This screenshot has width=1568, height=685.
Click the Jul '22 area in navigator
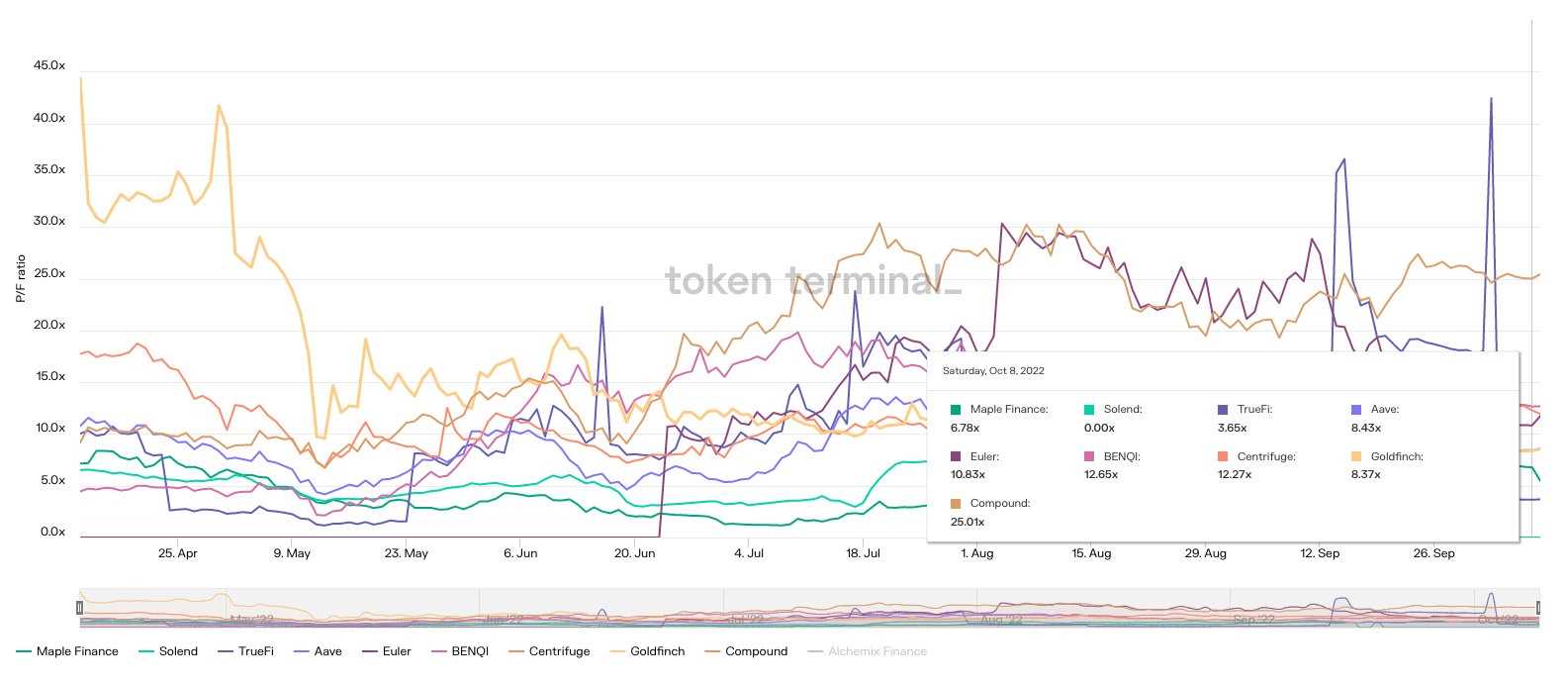[x=746, y=619]
